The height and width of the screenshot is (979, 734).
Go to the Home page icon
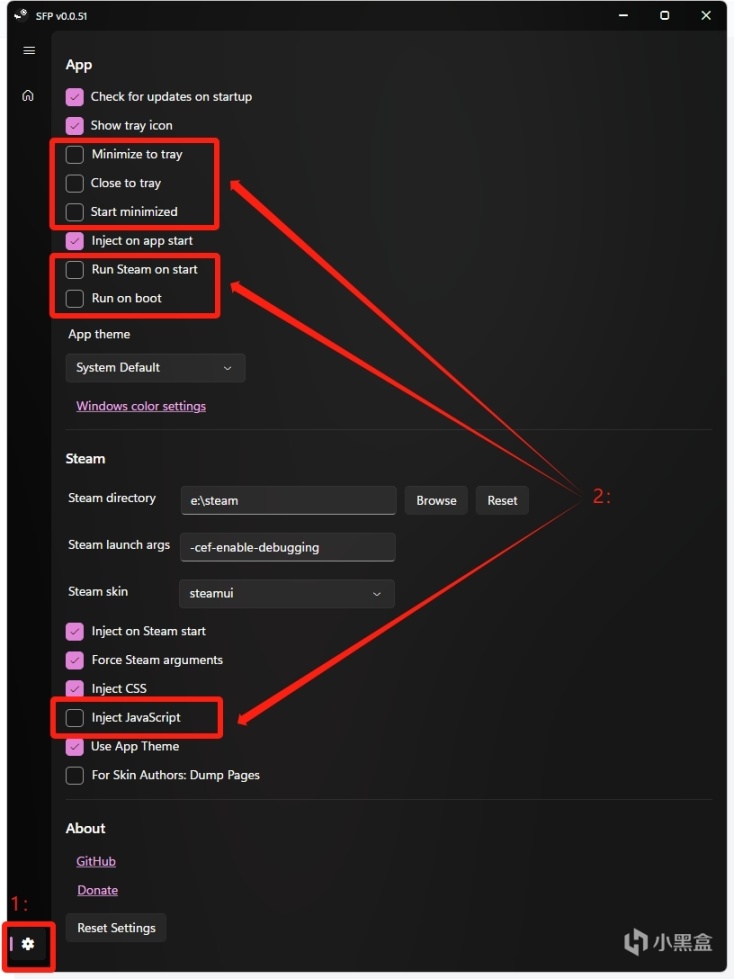pyautogui.click(x=28, y=96)
